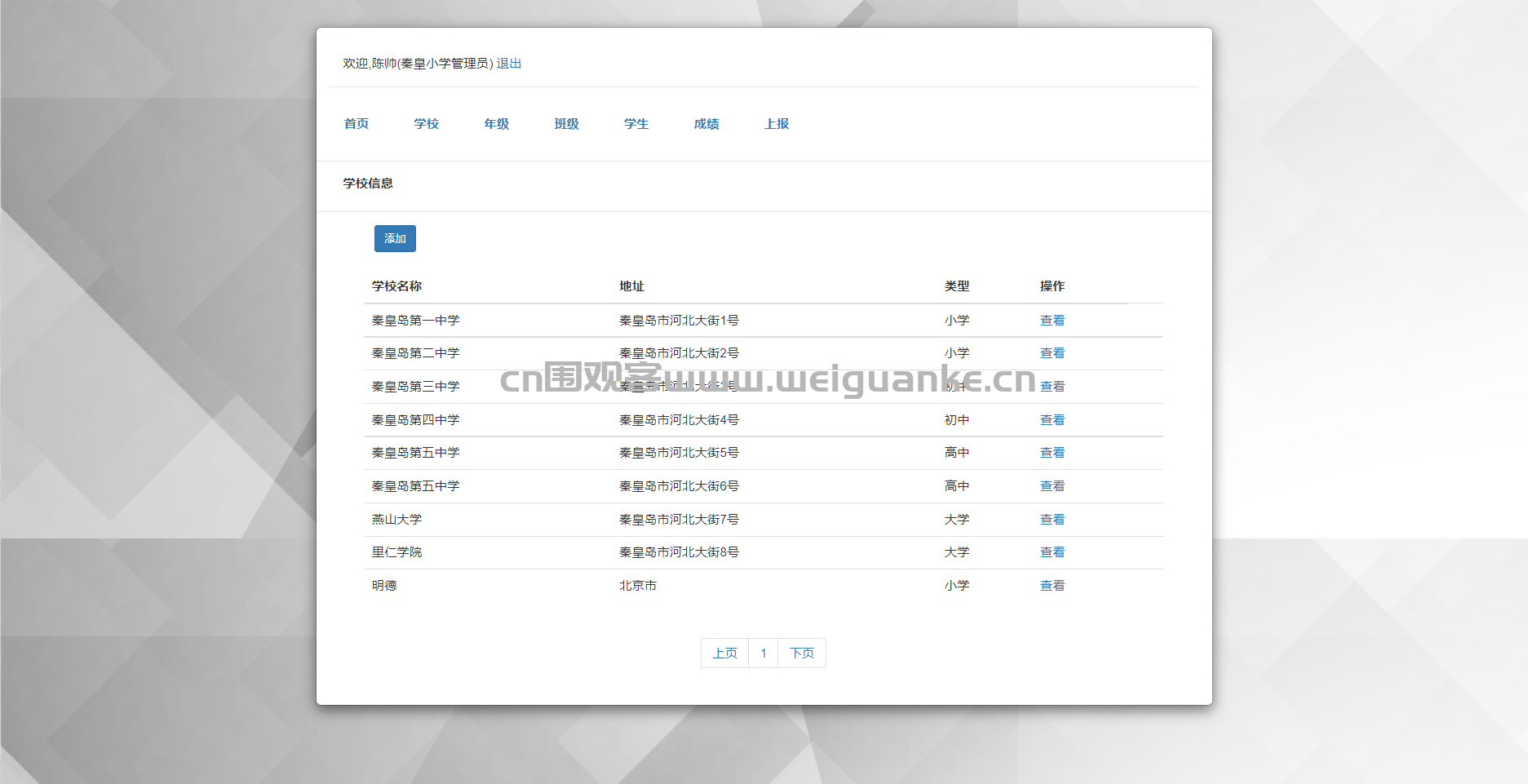The width and height of the screenshot is (1528, 784).
Task: Click address 秦皇岛市河北大街4号
Action: coord(679,420)
